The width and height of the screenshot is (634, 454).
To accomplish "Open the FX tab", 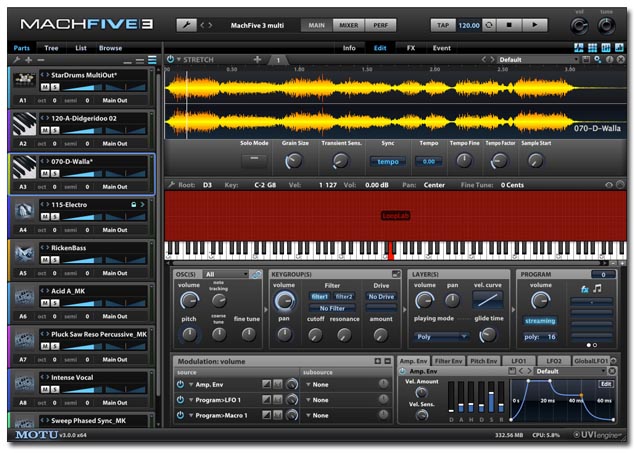I will [x=411, y=48].
